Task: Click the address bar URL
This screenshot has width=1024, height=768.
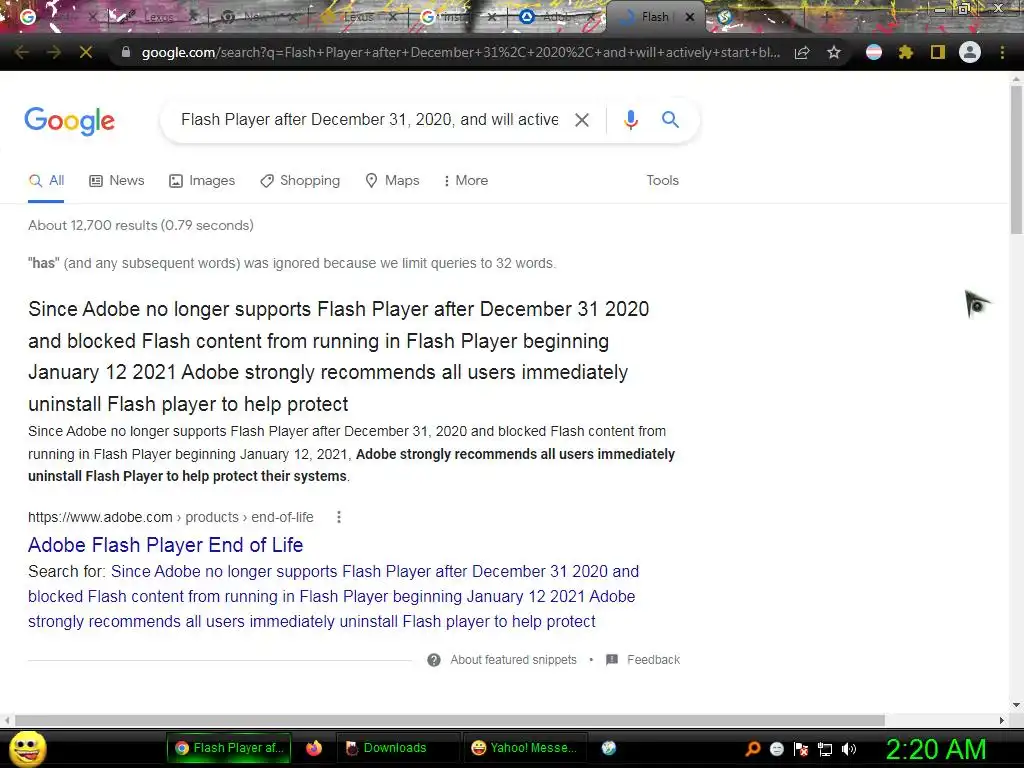Action: (x=460, y=52)
